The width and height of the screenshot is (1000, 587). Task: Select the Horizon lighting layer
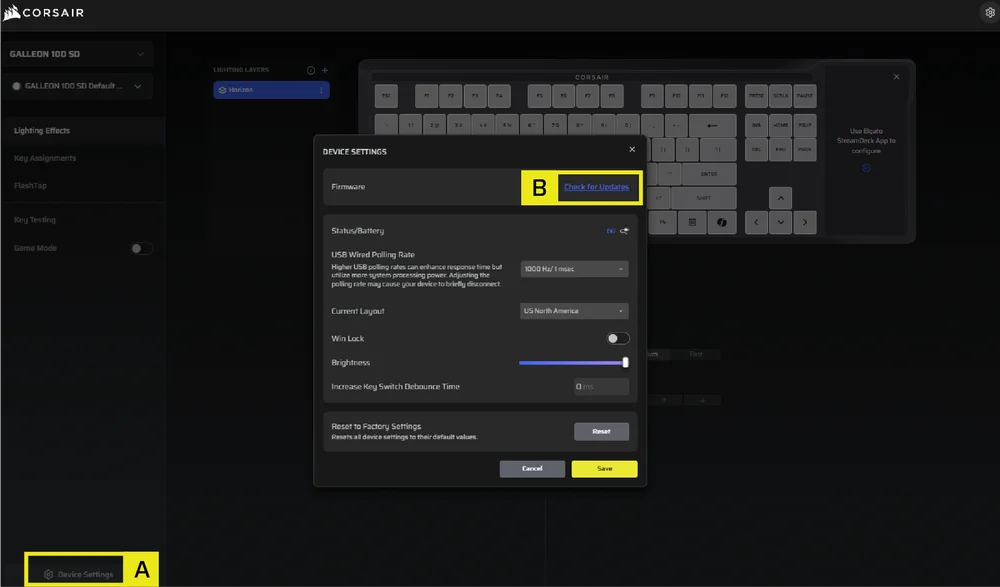tap(260, 89)
